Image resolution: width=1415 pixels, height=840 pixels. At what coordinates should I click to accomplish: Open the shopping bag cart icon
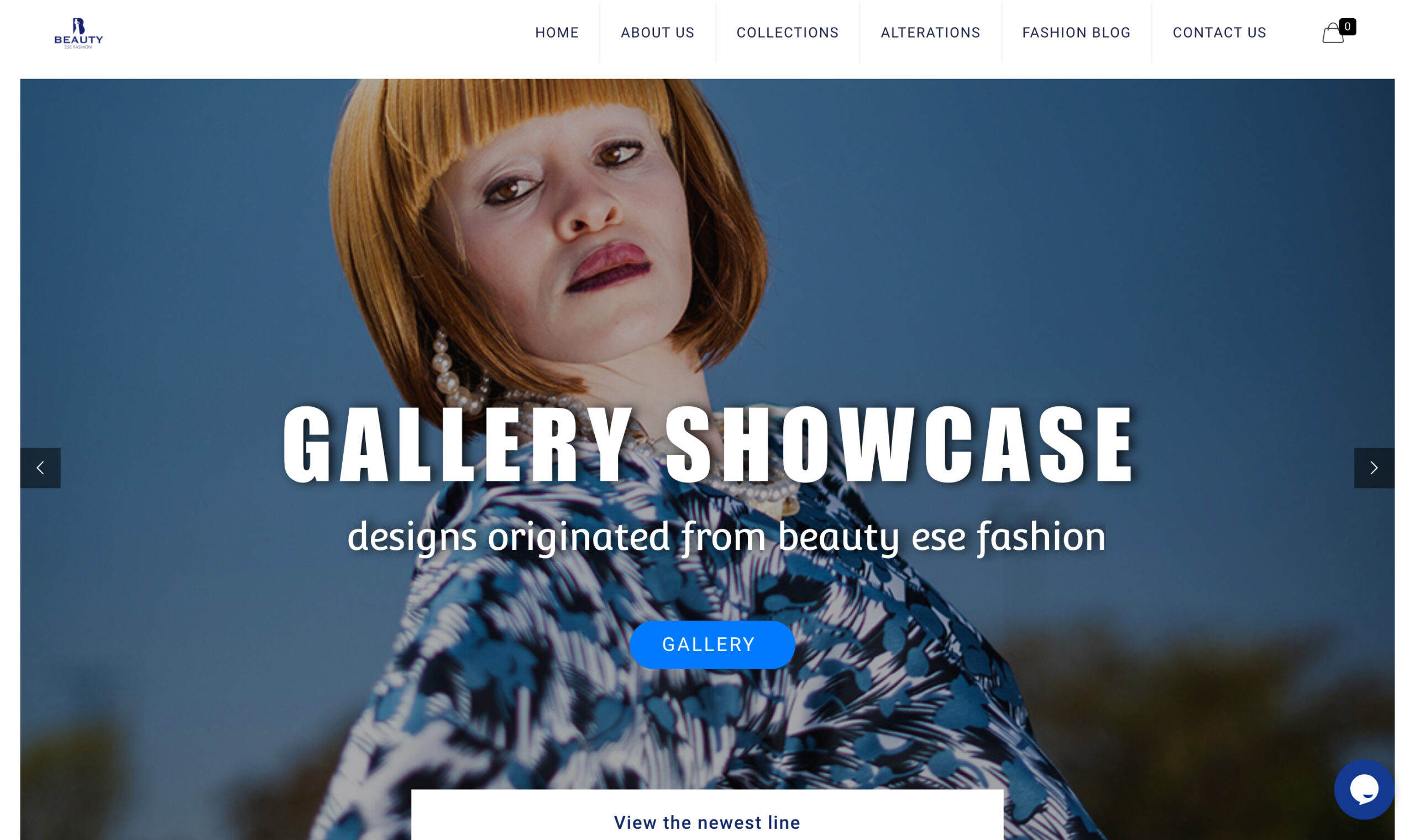(1333, 33)
